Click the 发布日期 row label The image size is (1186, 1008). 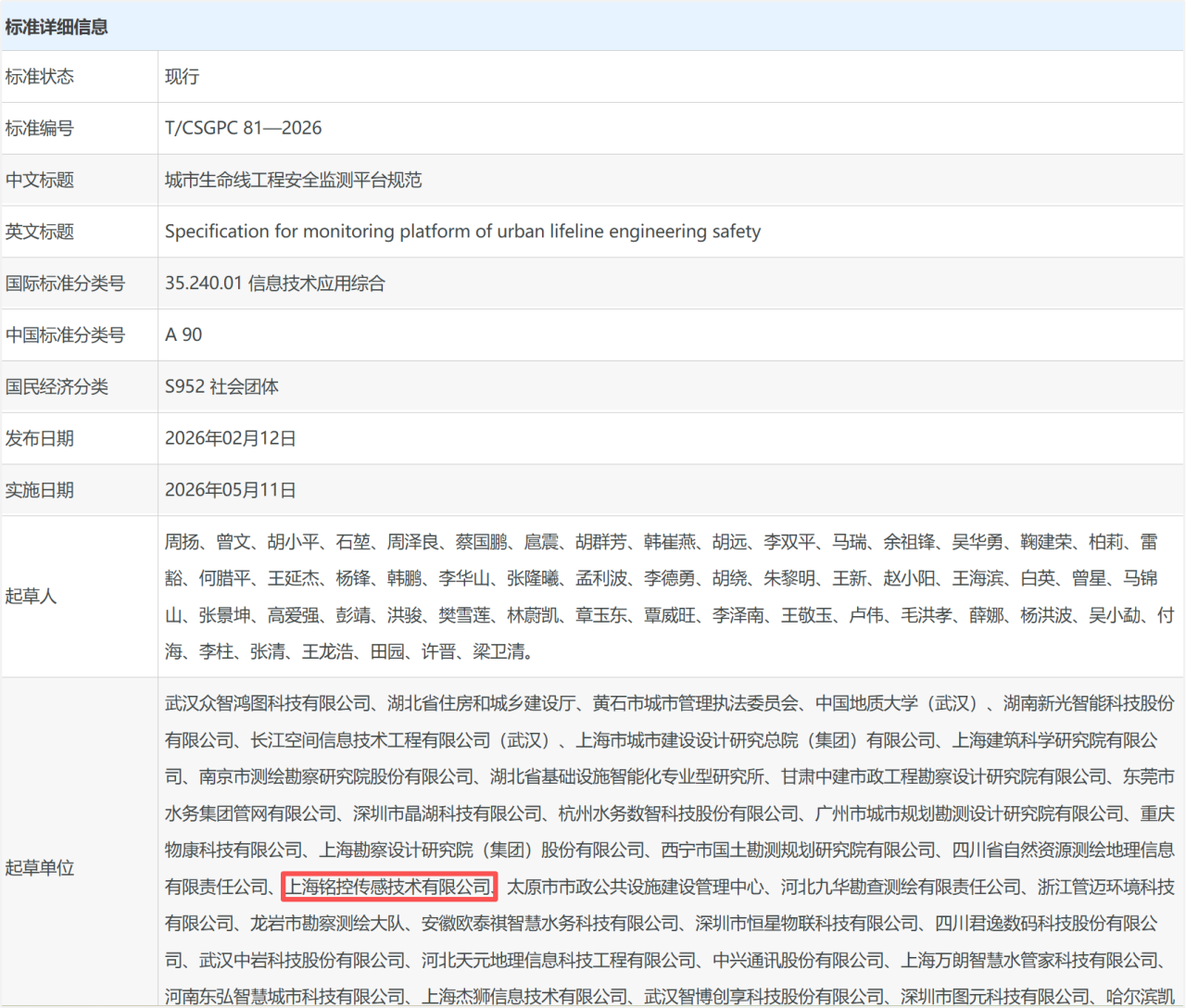click(x=40, y=438)
